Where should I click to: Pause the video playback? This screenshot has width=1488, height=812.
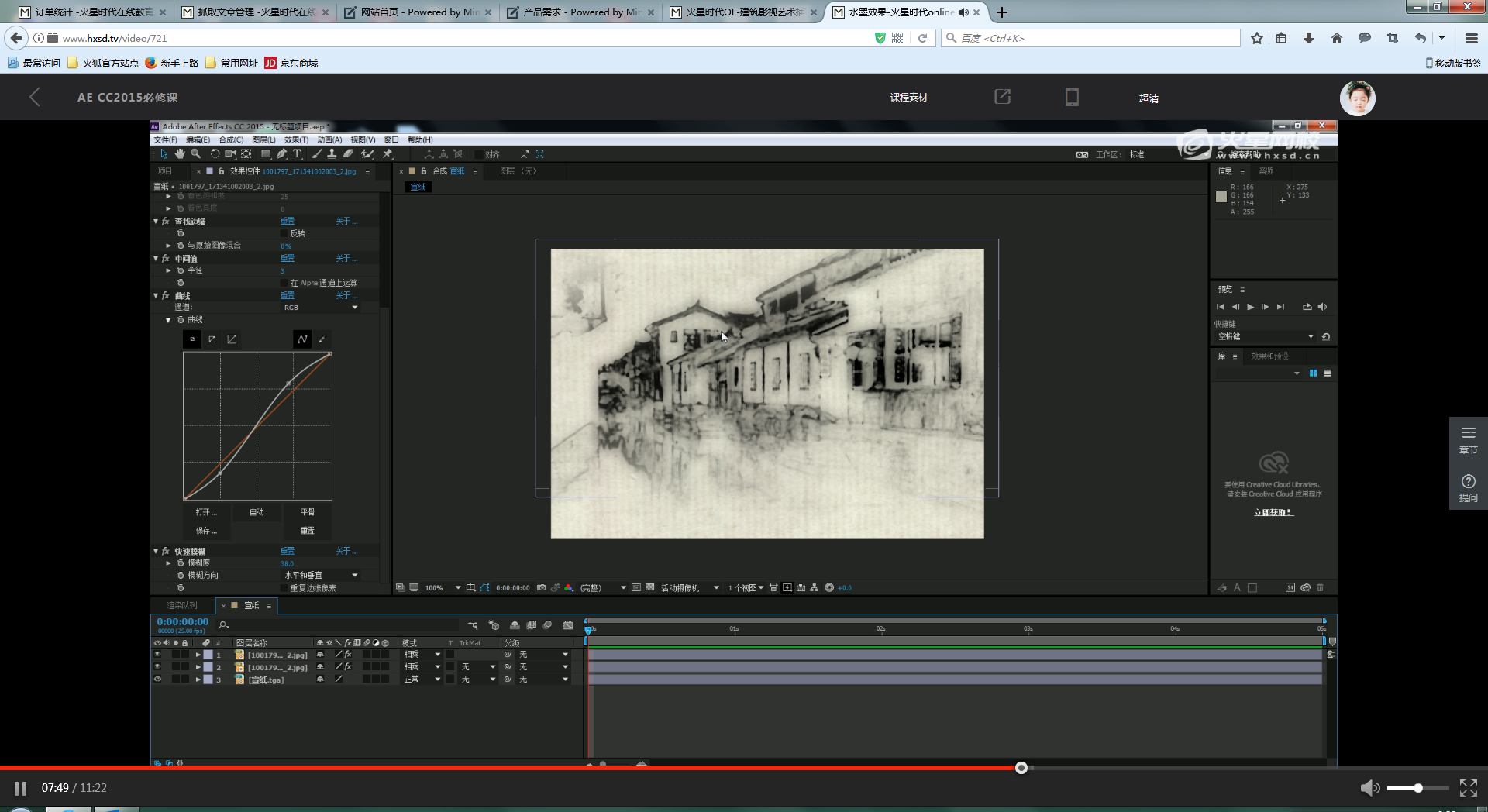[21, 788]
